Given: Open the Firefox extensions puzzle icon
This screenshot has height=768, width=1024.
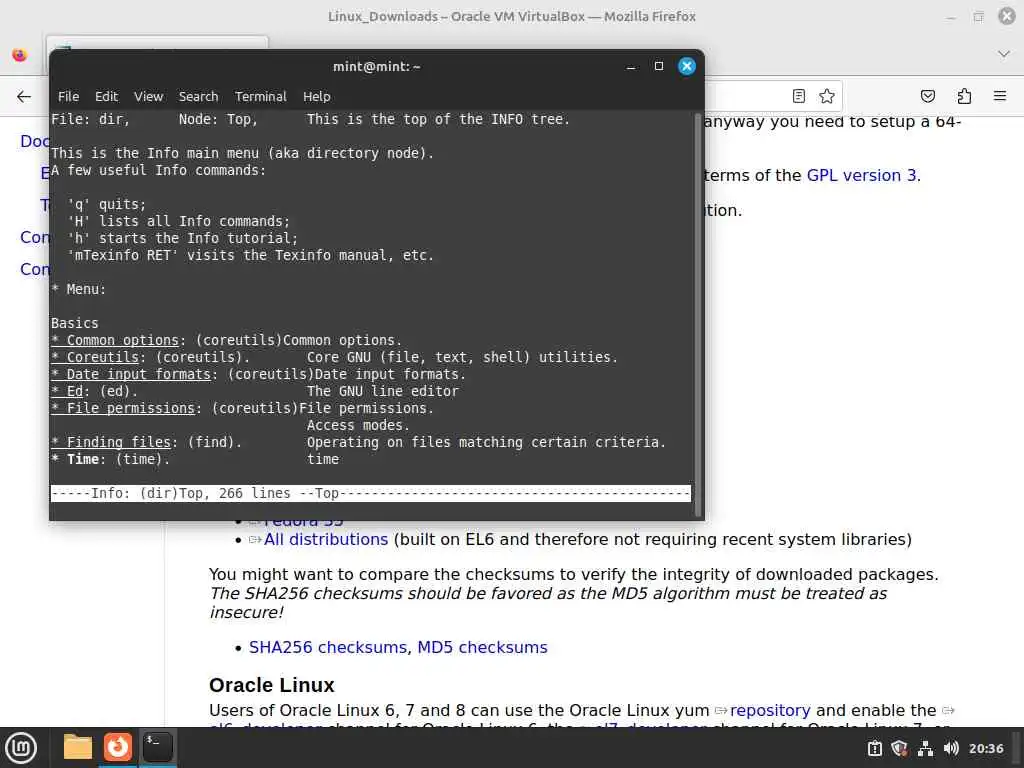Looking at the screenshot, I should coord(964,96).
